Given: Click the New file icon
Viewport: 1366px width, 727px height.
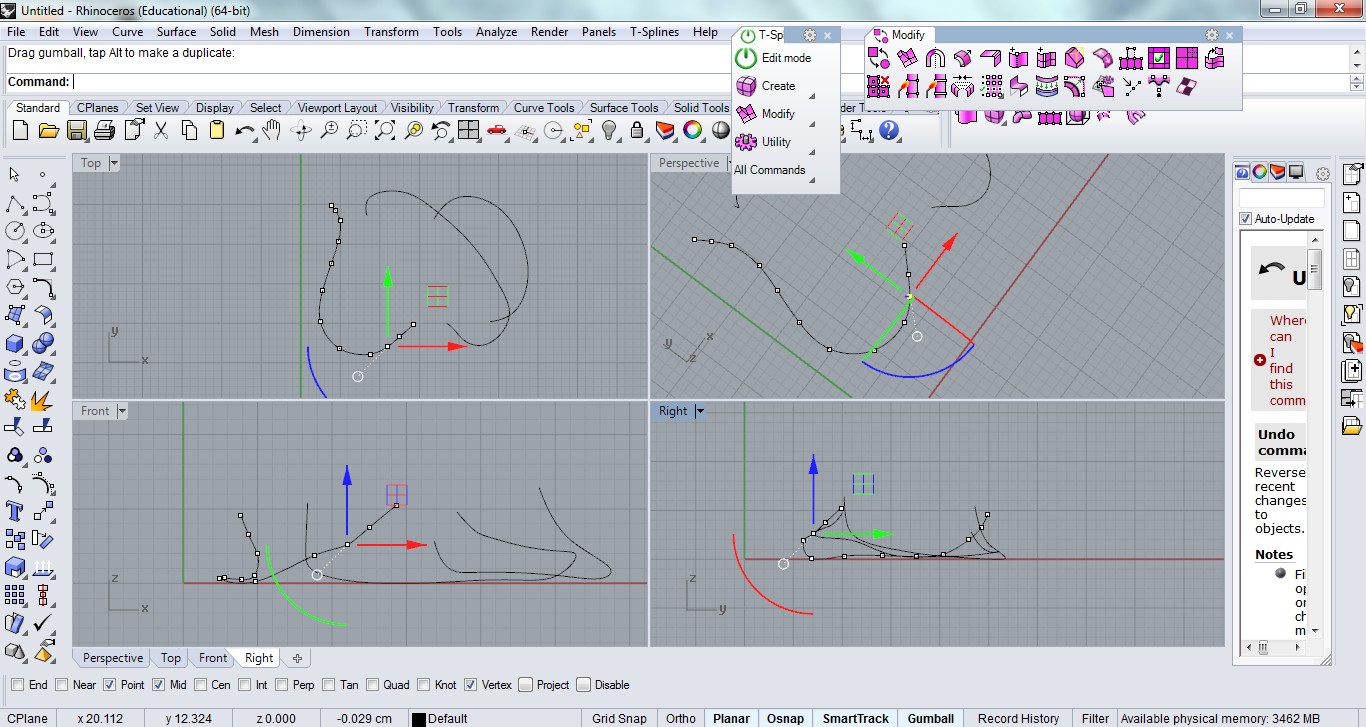Looking at the screenshot, I should pyautogui.click(x=20, y=130).
